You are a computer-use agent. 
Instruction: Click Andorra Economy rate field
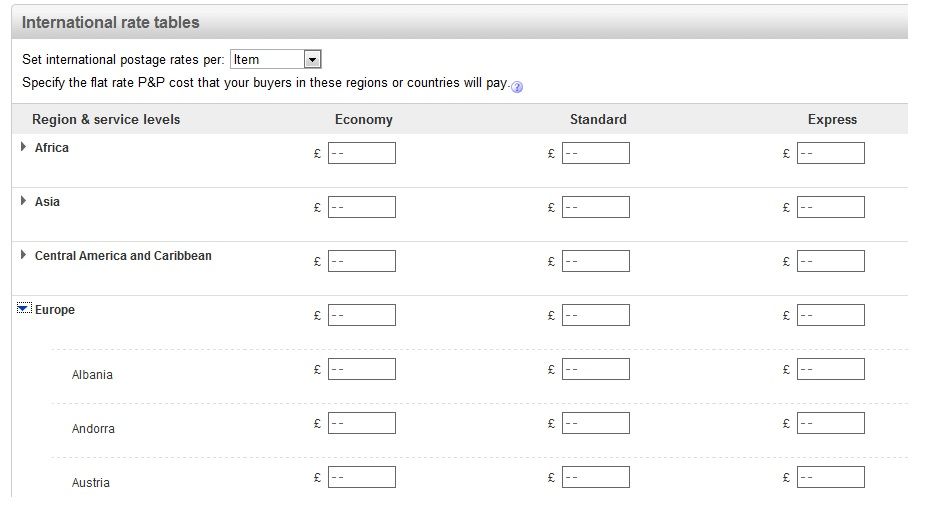[x=361, y=423]
